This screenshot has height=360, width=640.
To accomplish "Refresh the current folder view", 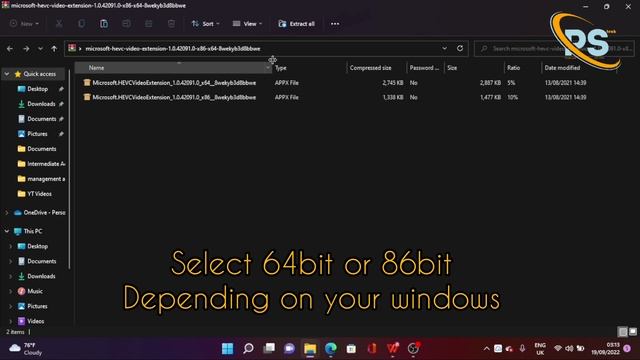I will click(460, 48).
